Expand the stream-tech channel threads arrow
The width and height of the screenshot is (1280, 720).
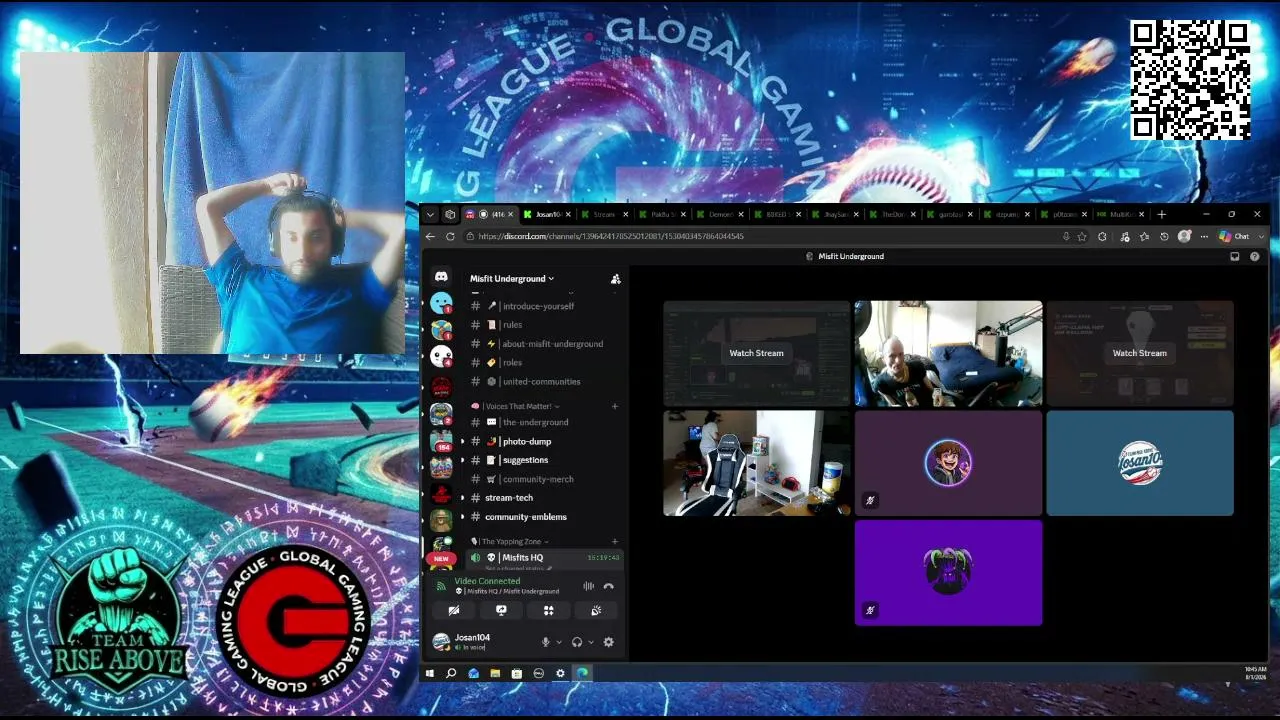point(462,498)
